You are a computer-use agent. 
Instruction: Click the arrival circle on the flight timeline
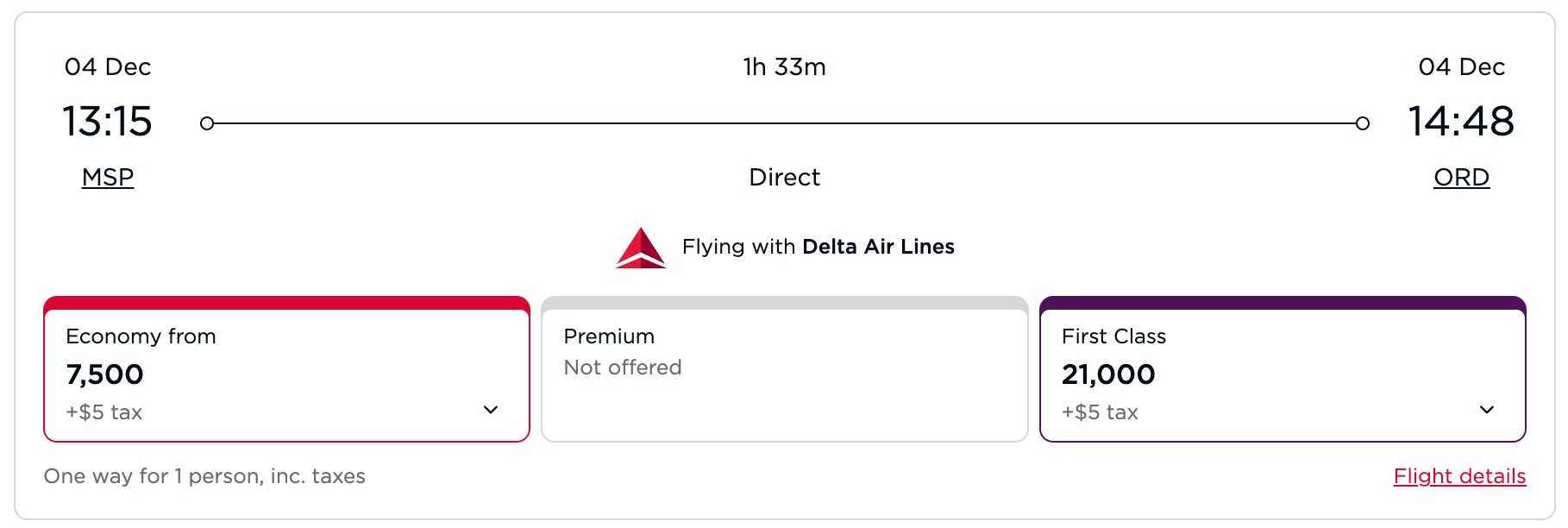pos(1363,123)
